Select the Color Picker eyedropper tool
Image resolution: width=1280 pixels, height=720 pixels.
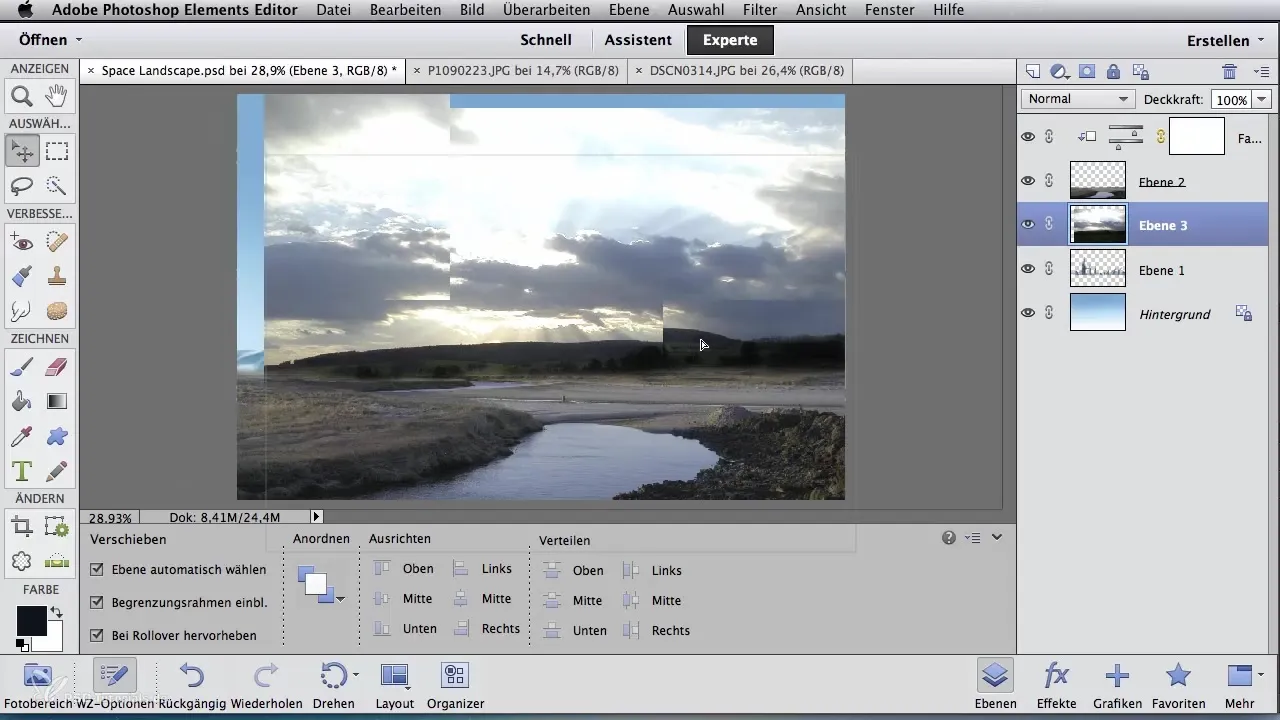(22, 436)
